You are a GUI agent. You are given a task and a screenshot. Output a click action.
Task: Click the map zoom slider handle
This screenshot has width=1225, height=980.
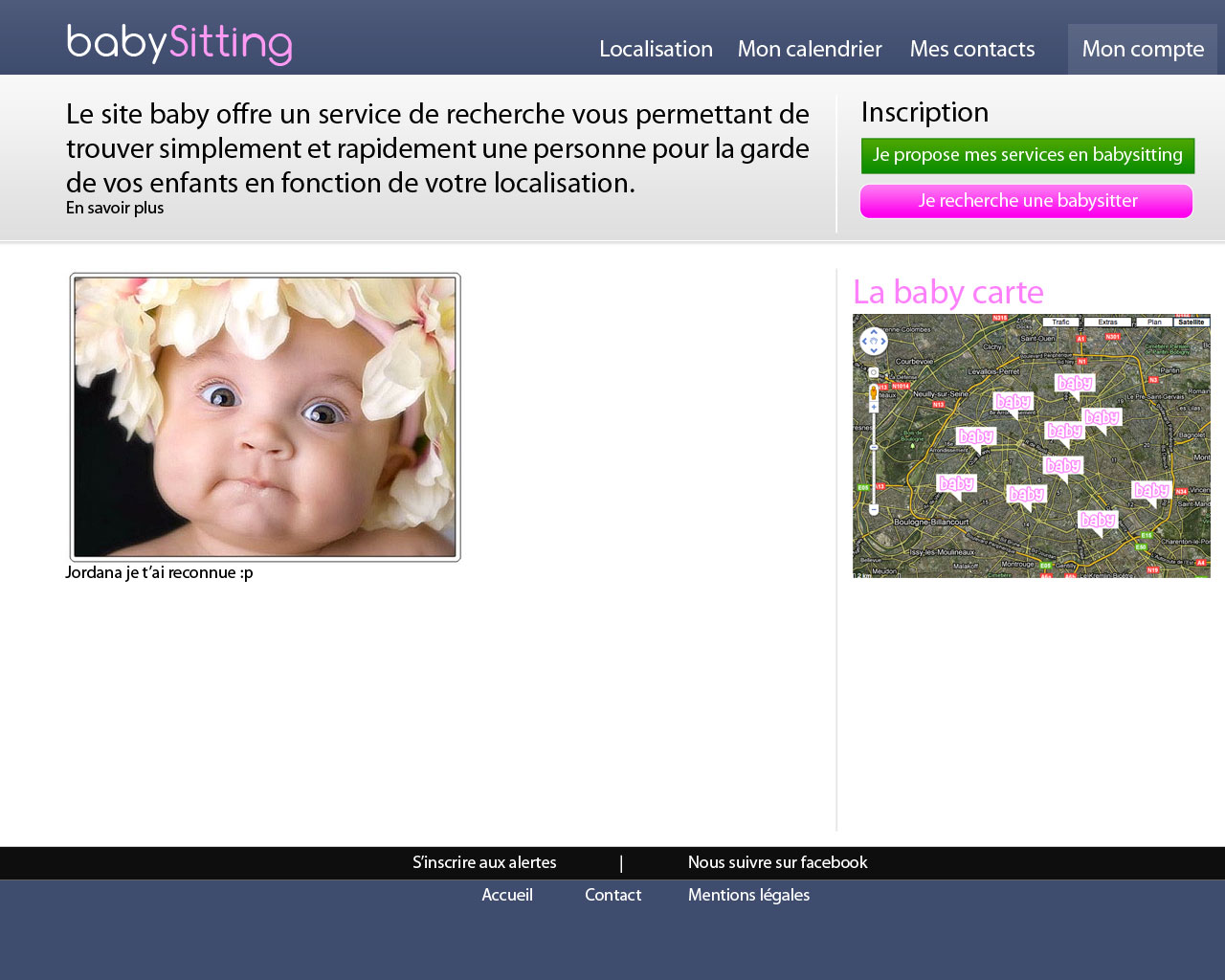[x=874, y=447]
